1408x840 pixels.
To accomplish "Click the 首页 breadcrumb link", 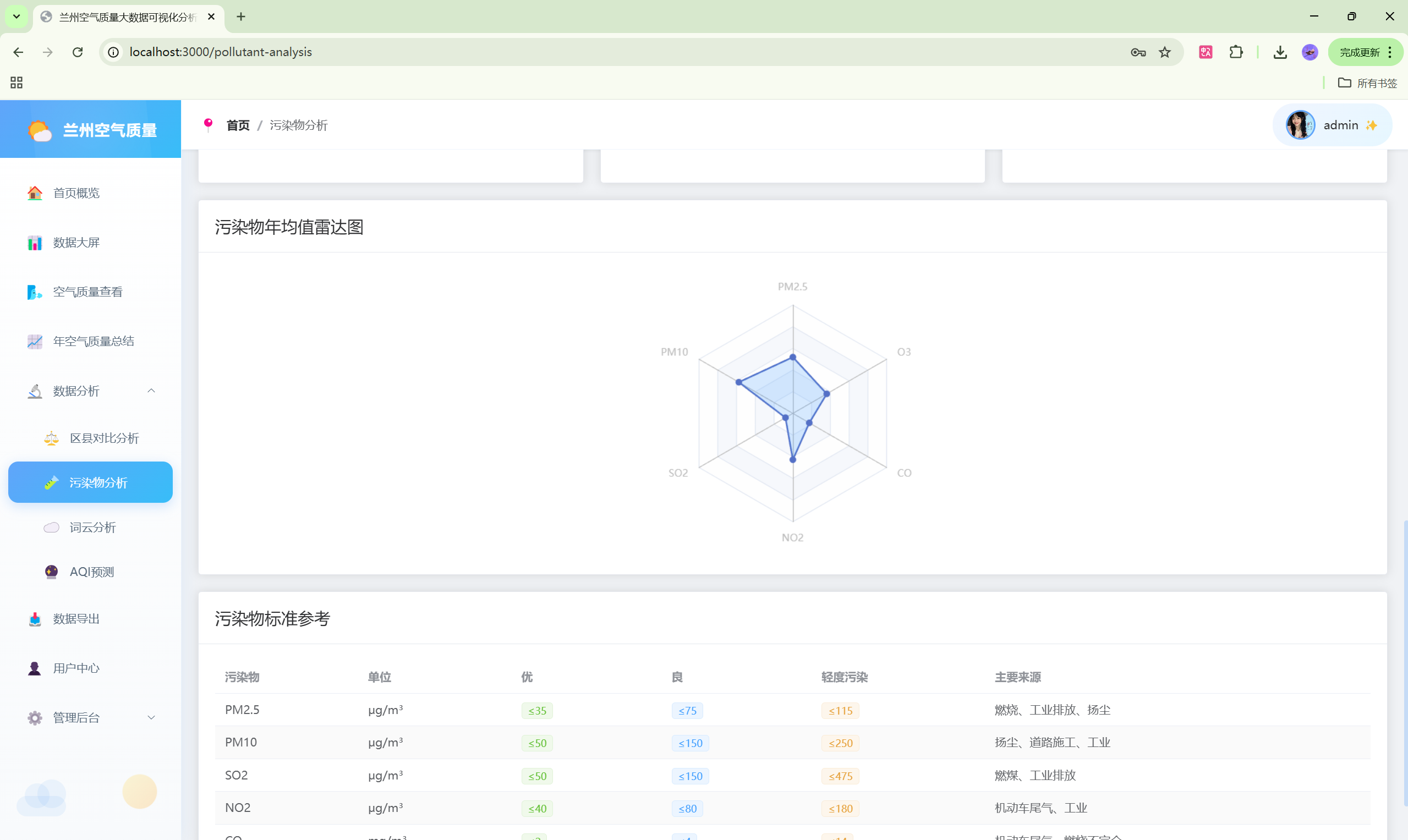I will (238, 125).
